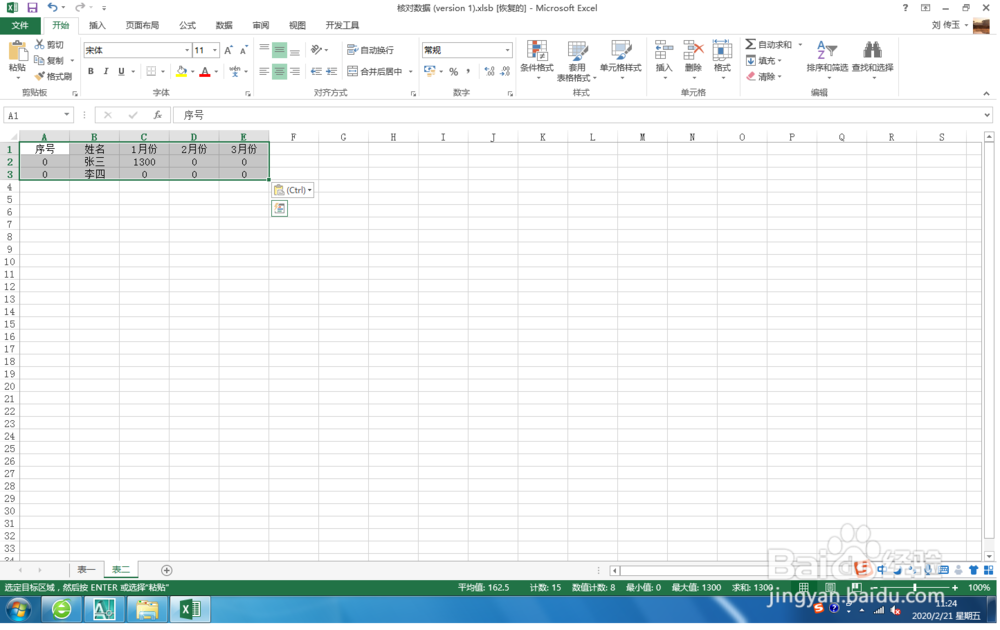Apply the yellow fill color bucket
Screen dimensions: 1000x630
coord(182,71)
